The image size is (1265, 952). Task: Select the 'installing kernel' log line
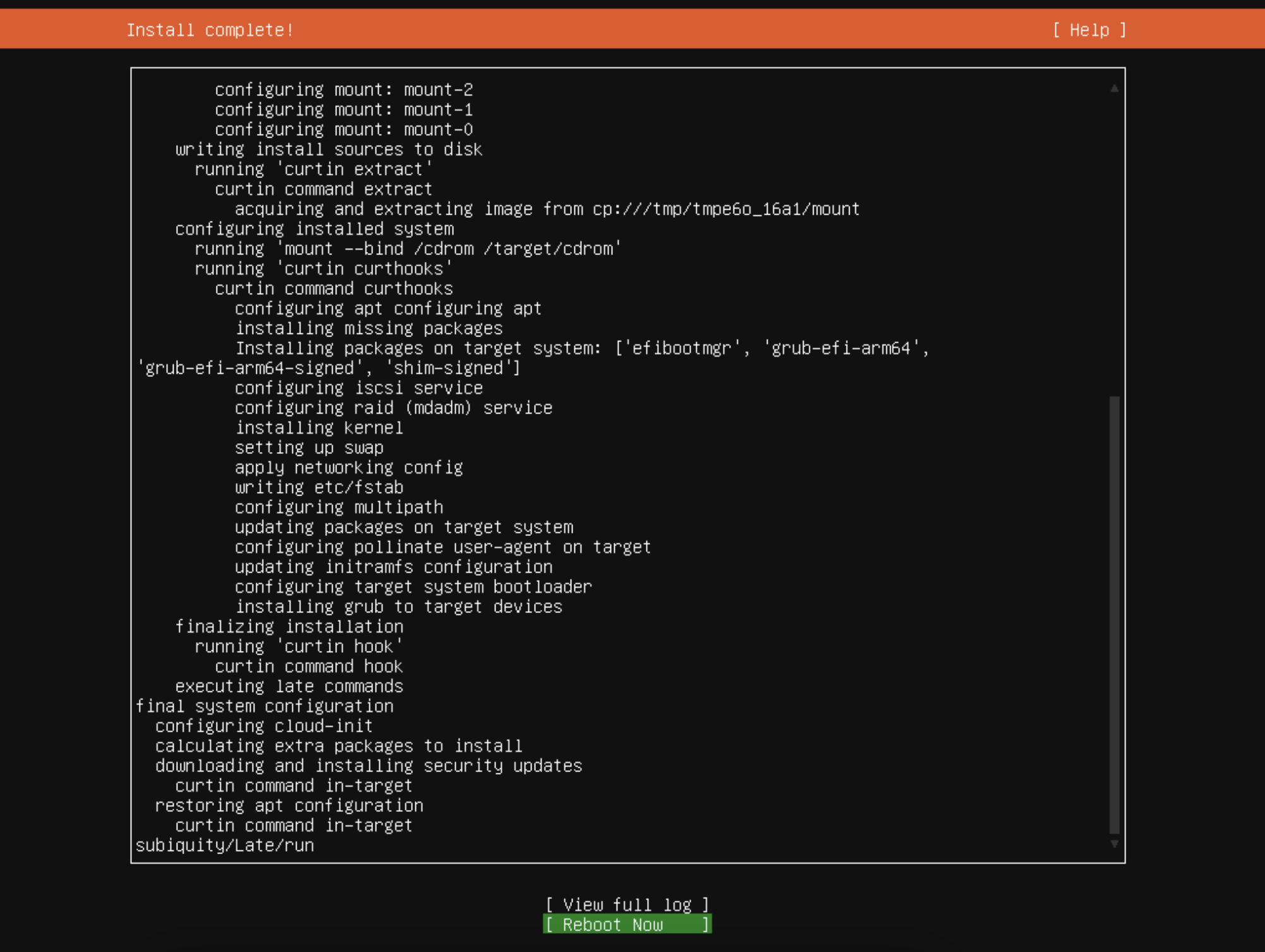coord(319,427)
